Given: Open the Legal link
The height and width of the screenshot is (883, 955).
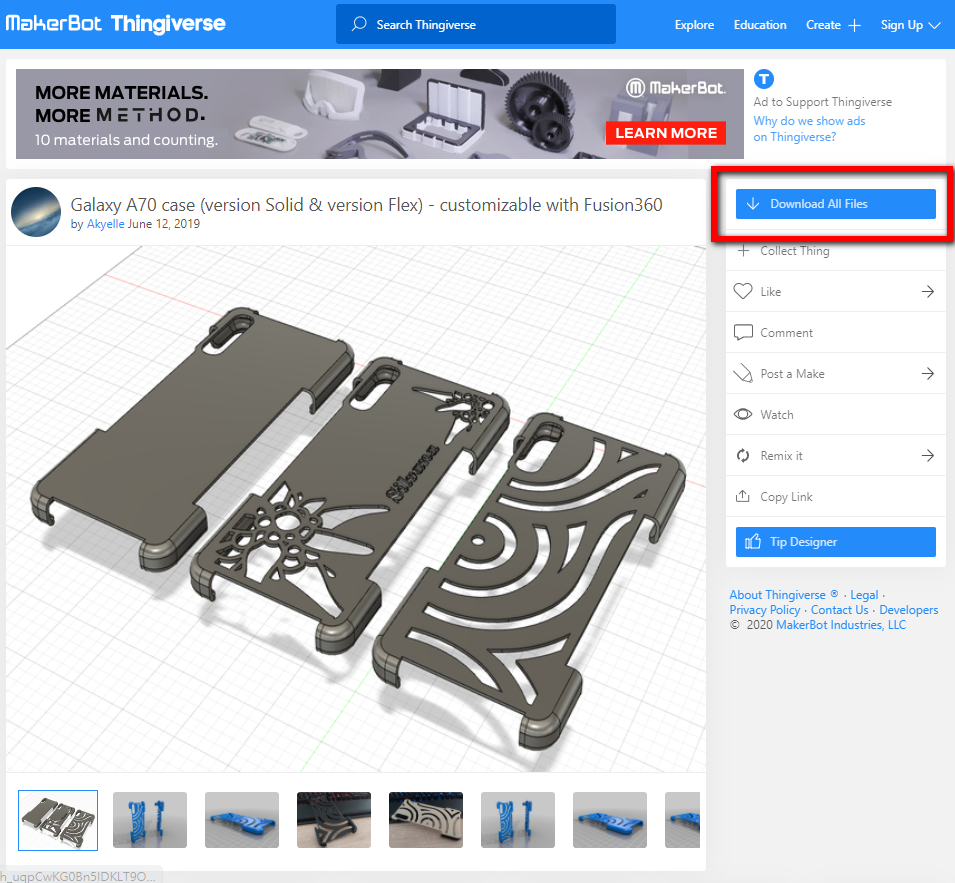Looking at the screenshot, I should point(864,595).
